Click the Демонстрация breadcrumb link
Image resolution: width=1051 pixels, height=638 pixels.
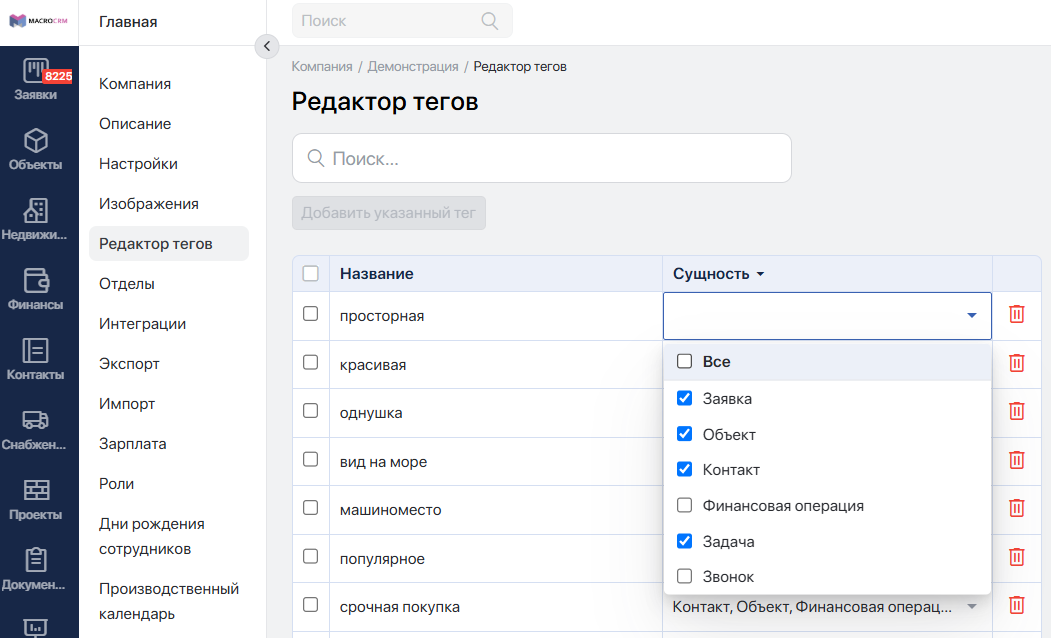[x=413, y=66]
